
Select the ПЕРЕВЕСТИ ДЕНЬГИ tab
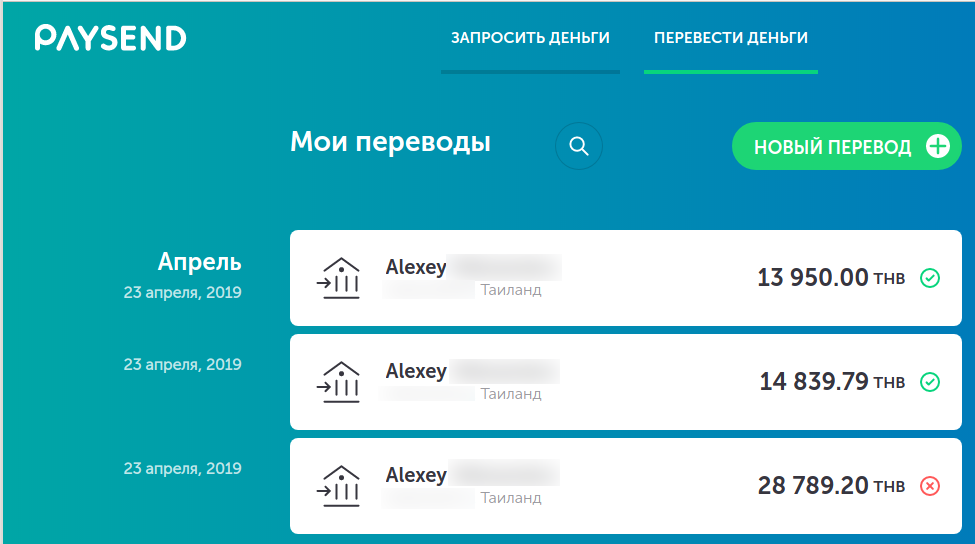coord(731,38)
